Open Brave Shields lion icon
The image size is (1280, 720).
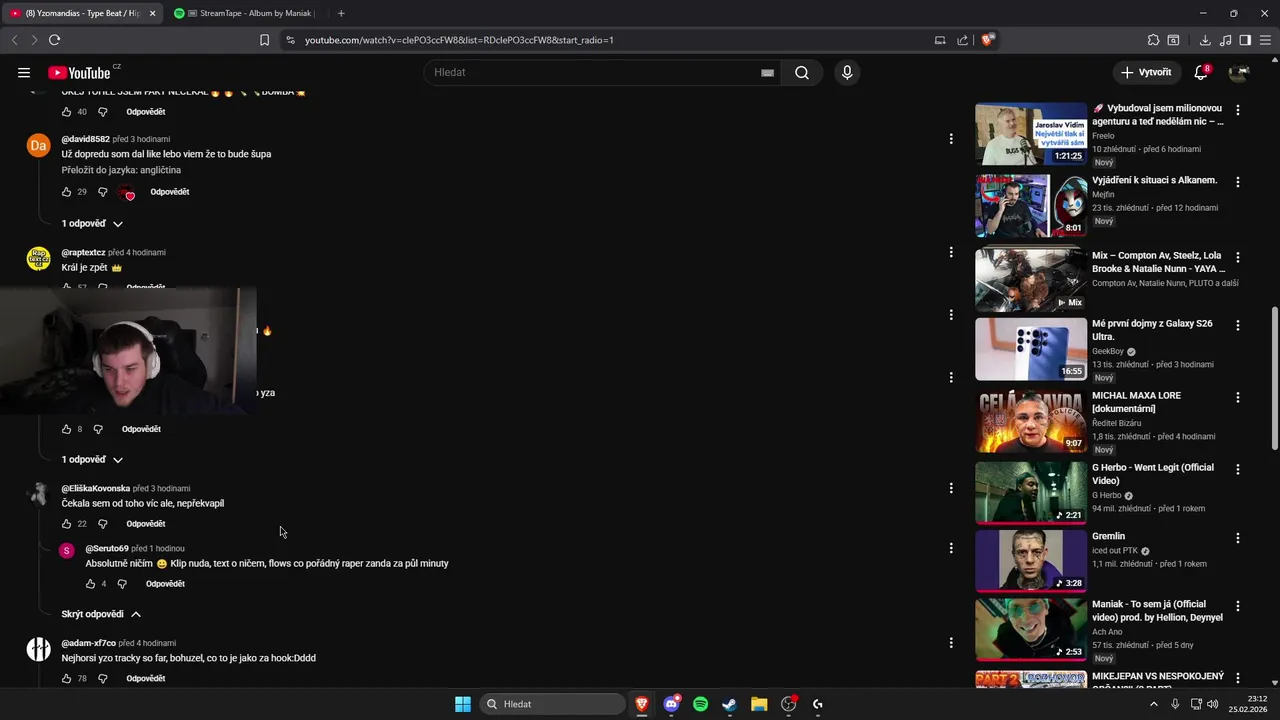click(x=987, y=40)
